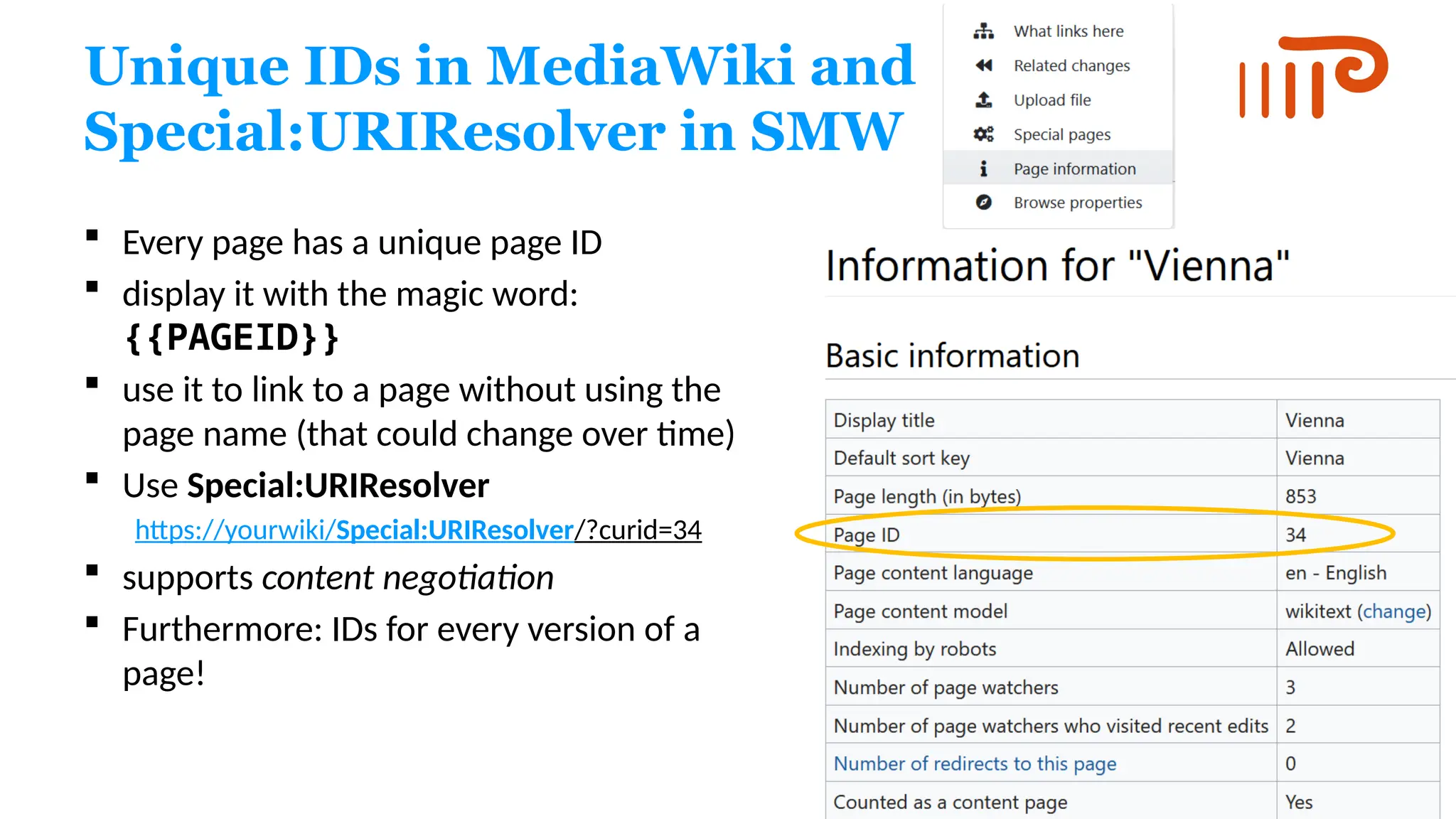Click the 'Default sort key' row label
1456x819 pixels.
(x=901, y=459)
